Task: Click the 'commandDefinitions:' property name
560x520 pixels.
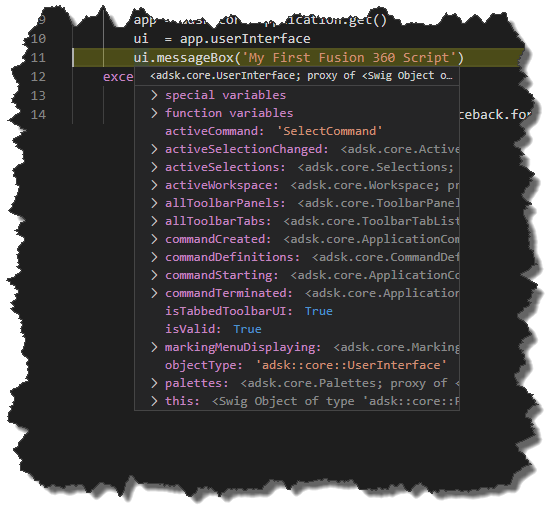Action: coord(232,257)
